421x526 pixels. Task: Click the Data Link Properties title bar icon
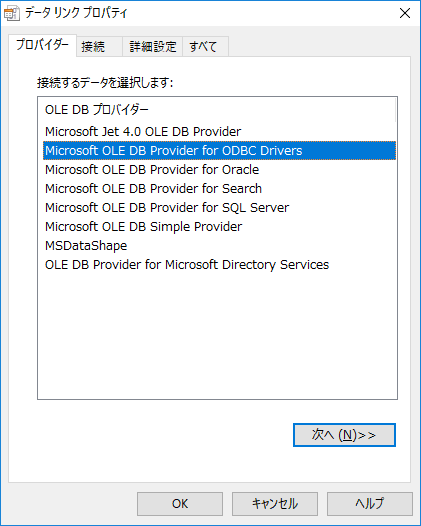coord(11,13)
